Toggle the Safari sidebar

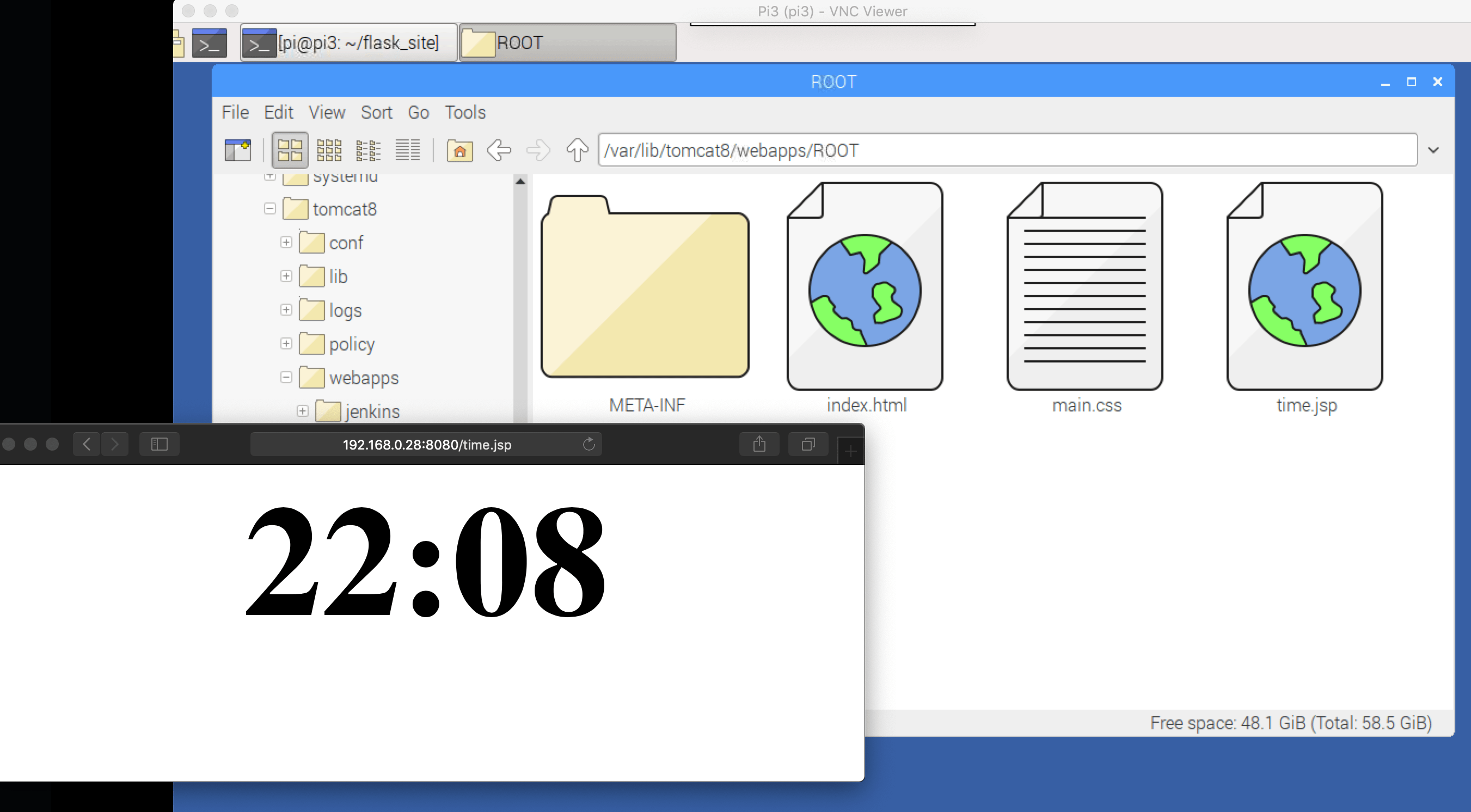(160, 444)
